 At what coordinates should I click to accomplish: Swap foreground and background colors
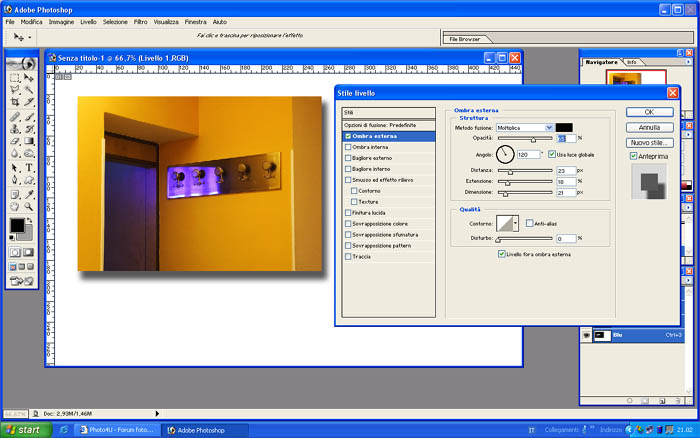pos(29,220)
